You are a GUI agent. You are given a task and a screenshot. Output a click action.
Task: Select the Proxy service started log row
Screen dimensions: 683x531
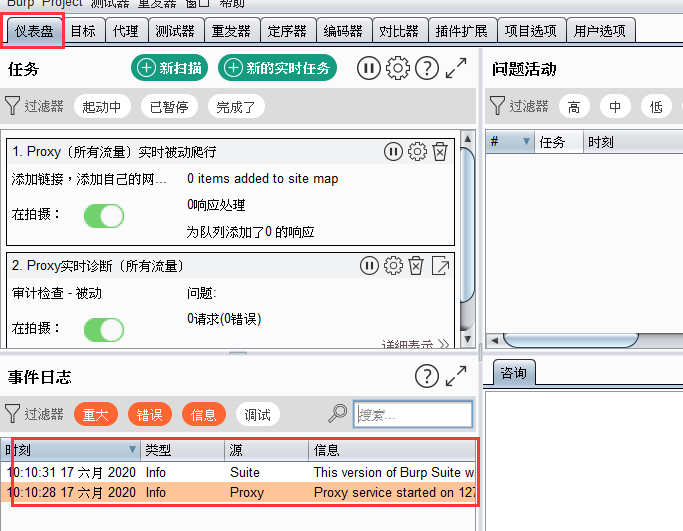coord(238,492)
